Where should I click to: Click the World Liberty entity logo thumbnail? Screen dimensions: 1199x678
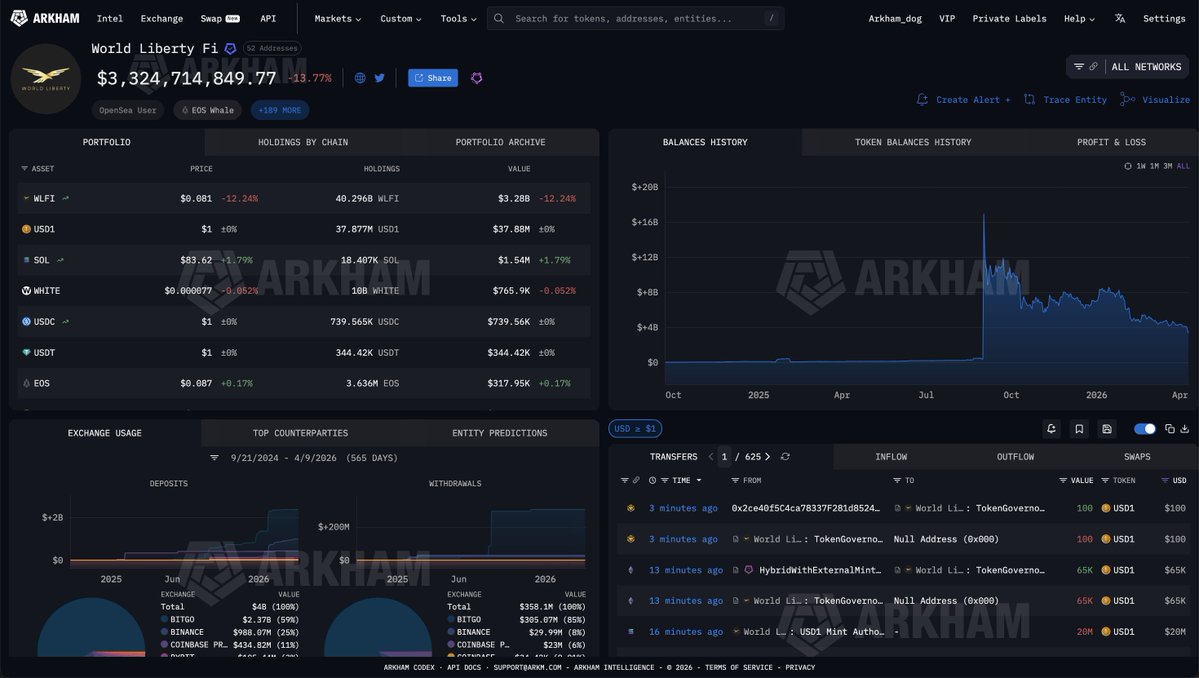tap(46, 79)
